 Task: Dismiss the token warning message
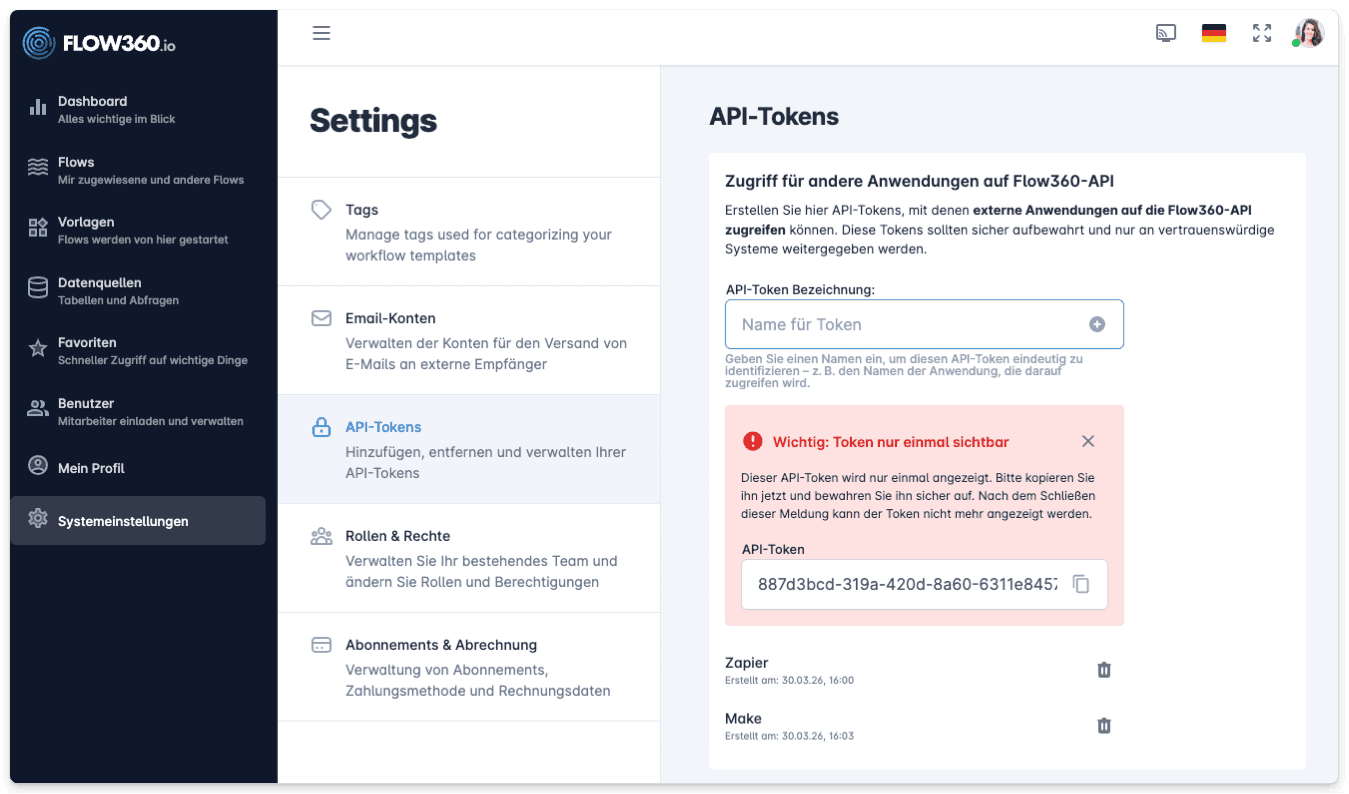pos(1088,440)
